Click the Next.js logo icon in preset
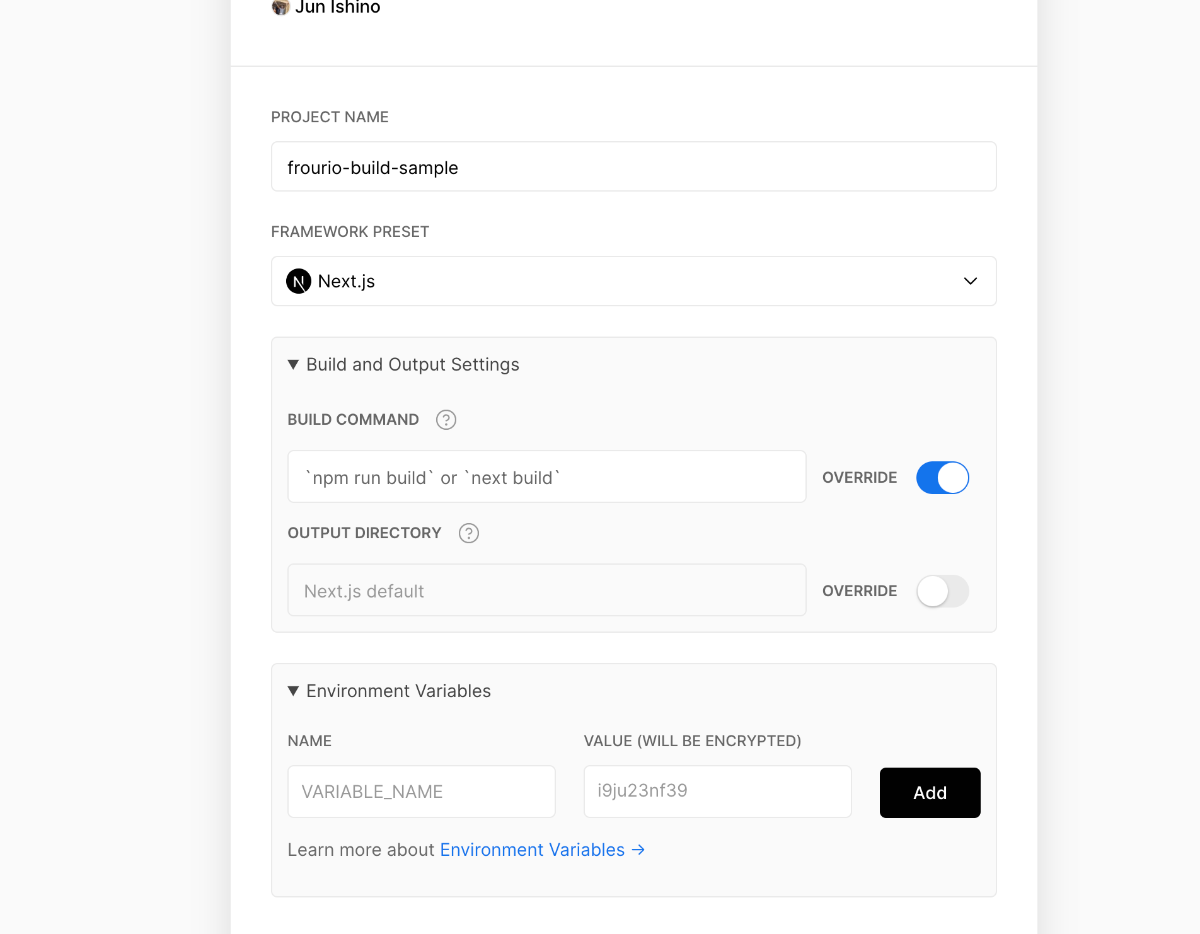Image resolution: width=1200 pixels, height=934 pixels. (x=299, y=281)
